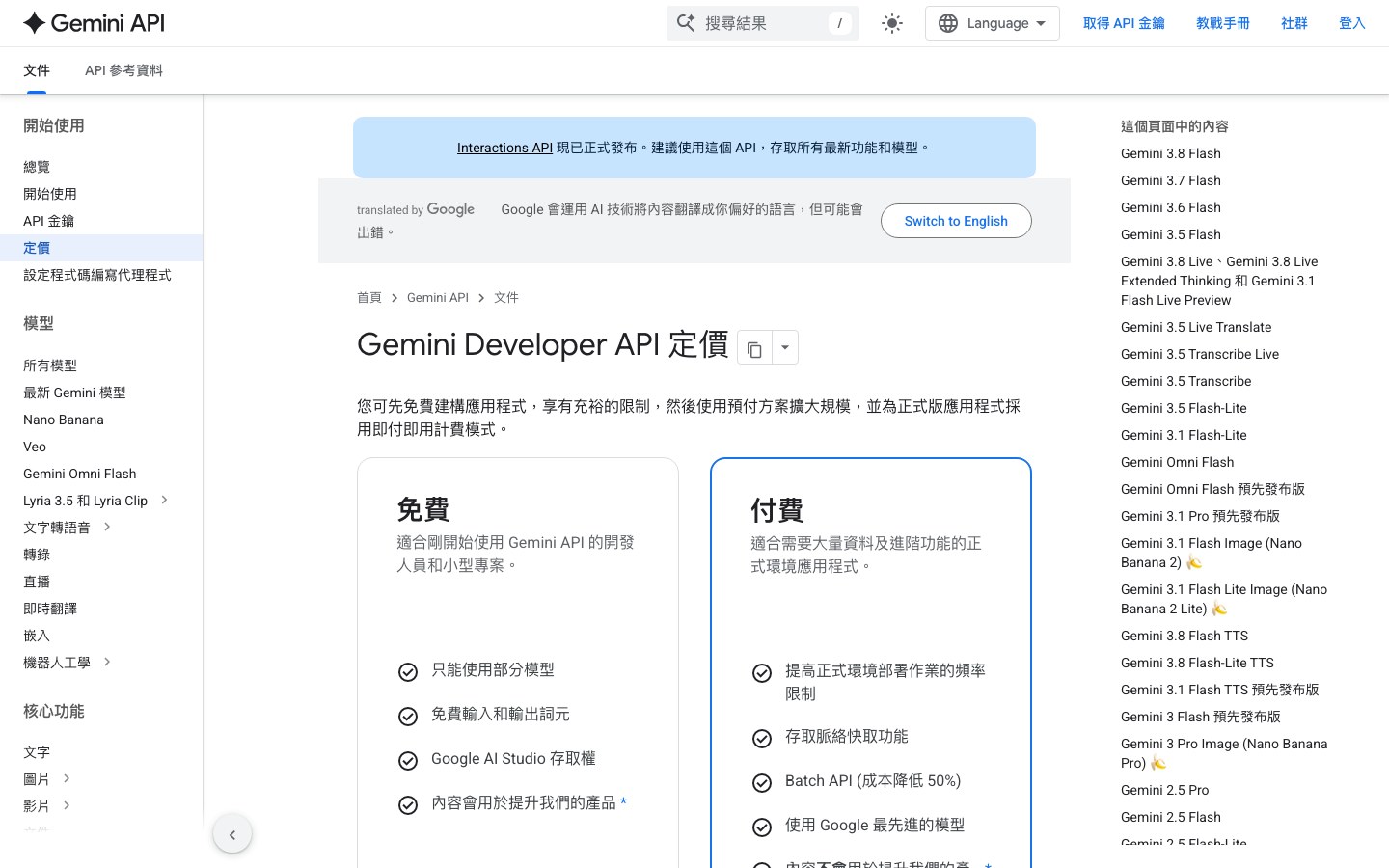Expand the 圖片 sidebar section
1389x868 pixels.
[67, 778]
